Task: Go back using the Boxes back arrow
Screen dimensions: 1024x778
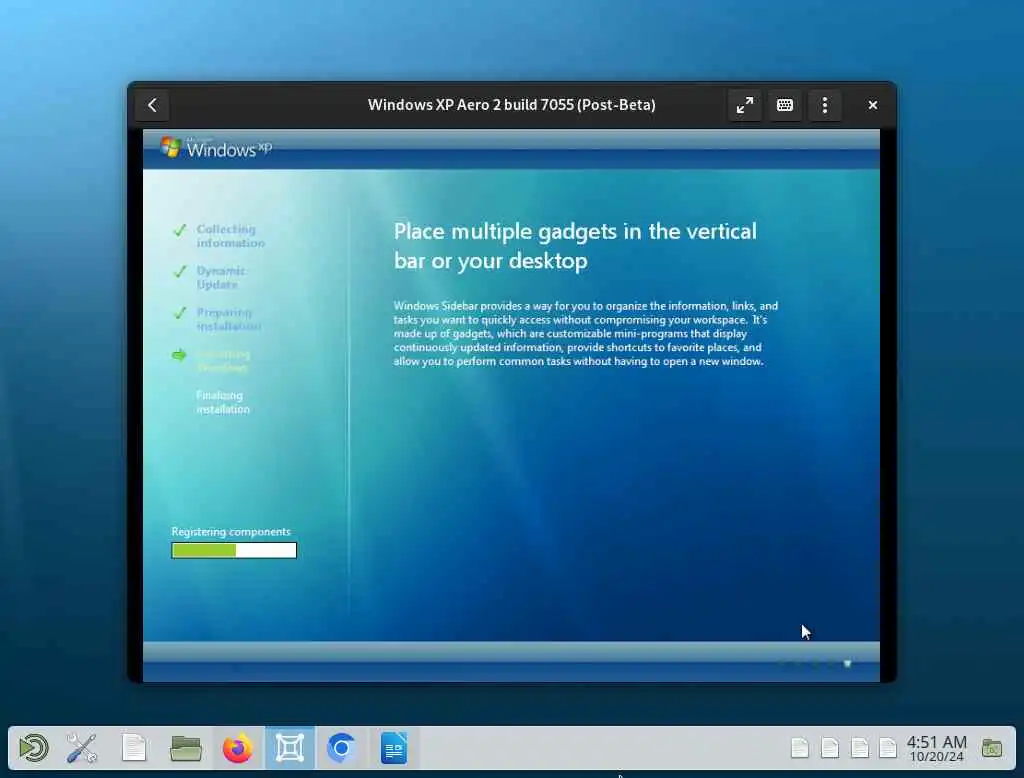Action: 152,105
